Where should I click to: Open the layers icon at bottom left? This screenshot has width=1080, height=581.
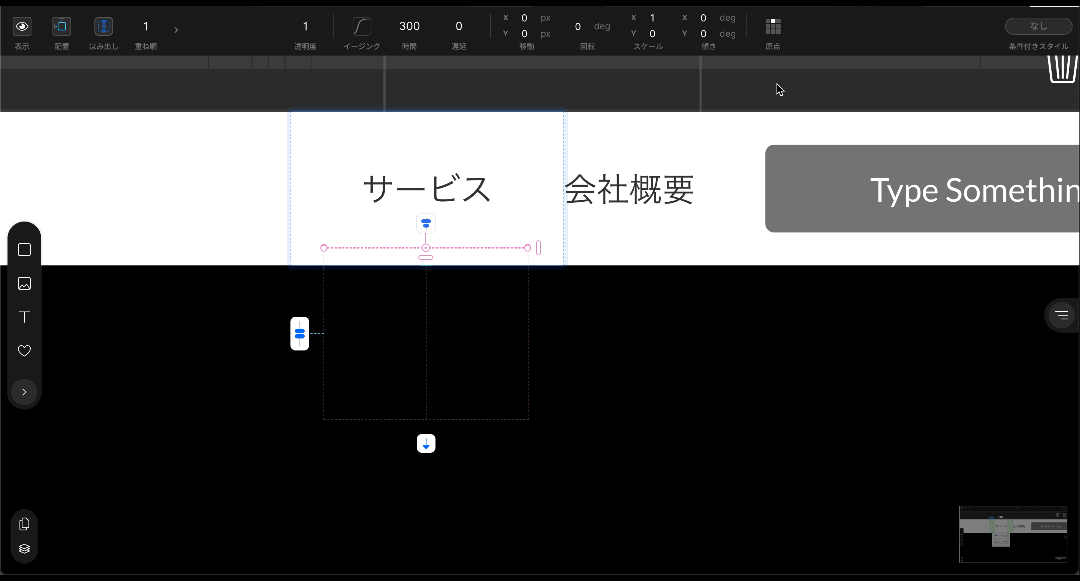click(x=24, y=549)
